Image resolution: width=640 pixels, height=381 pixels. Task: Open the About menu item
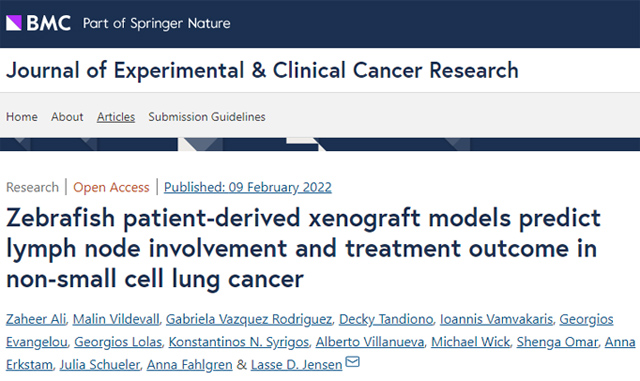coord(67,117)
